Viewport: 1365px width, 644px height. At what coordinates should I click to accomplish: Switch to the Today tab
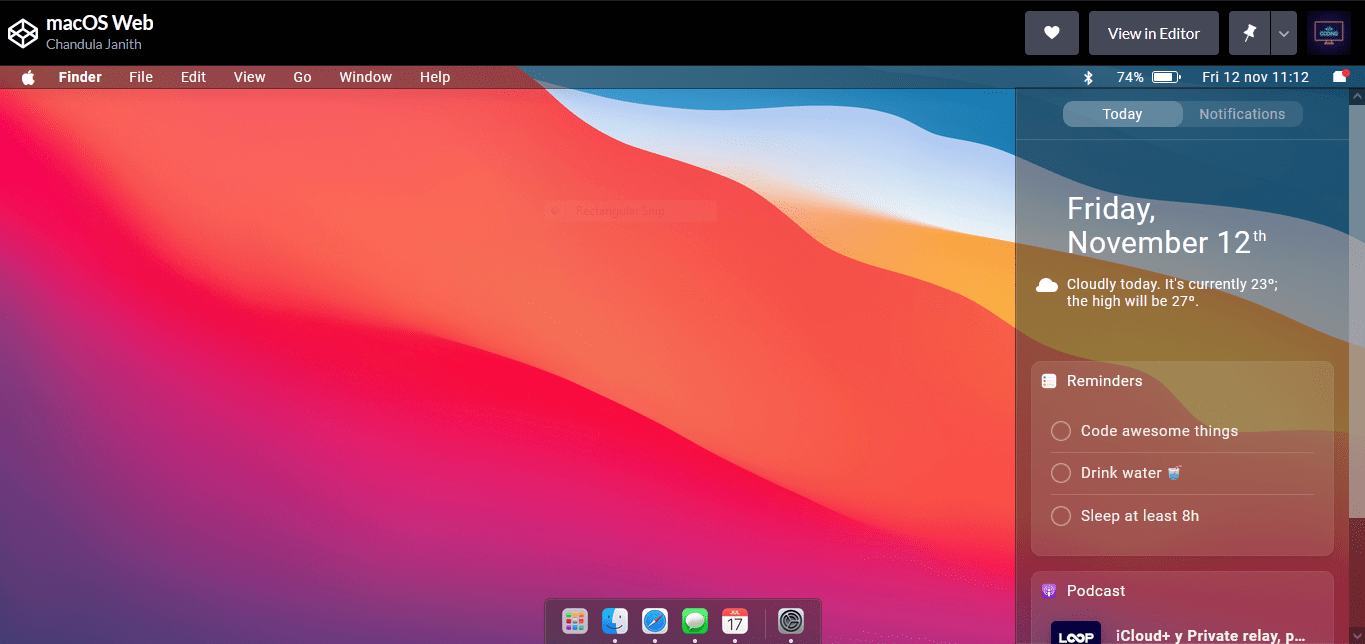click(x=1122, y=114)
